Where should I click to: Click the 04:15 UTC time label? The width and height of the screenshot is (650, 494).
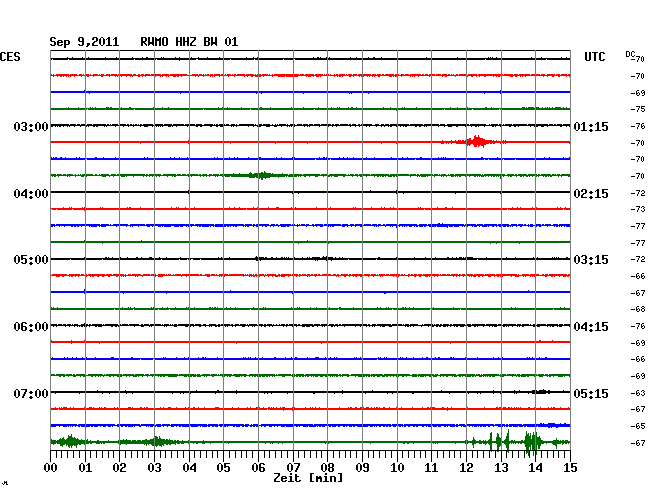tap(591, 327)
